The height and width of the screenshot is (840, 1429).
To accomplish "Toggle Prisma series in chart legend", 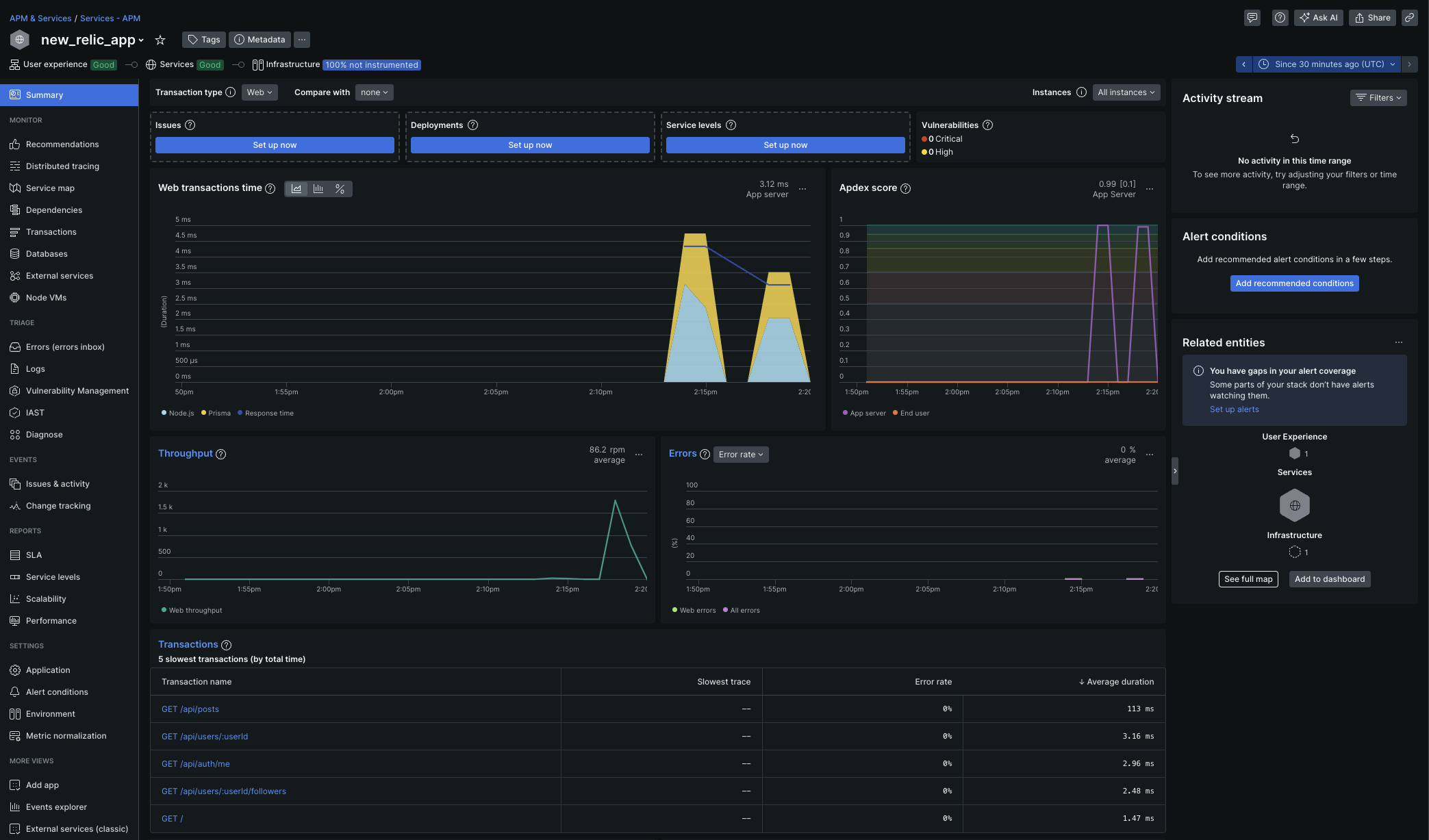I will point(216,413).
